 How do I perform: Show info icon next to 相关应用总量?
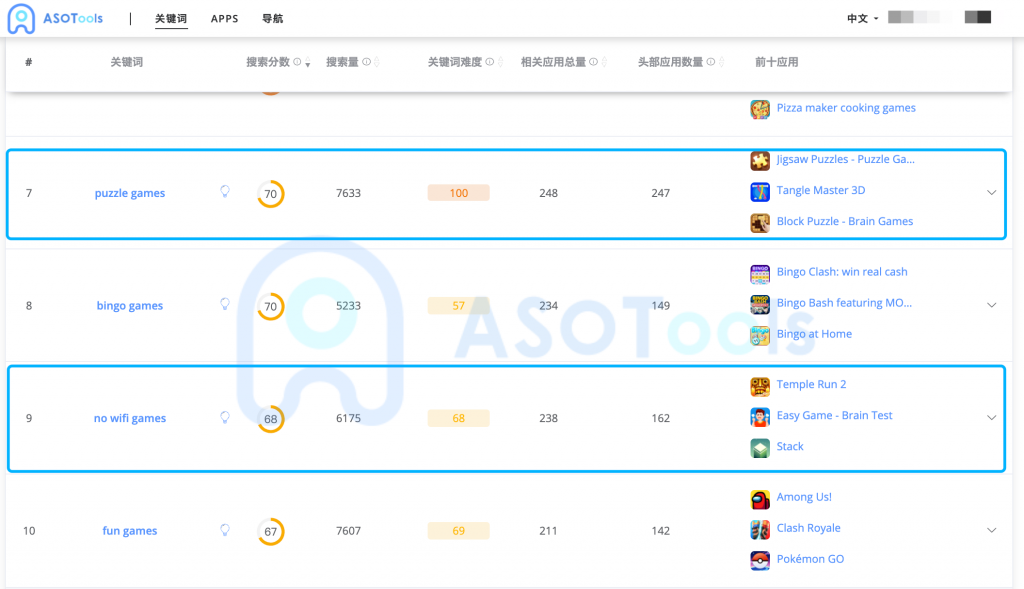click(x=594, y=62)
